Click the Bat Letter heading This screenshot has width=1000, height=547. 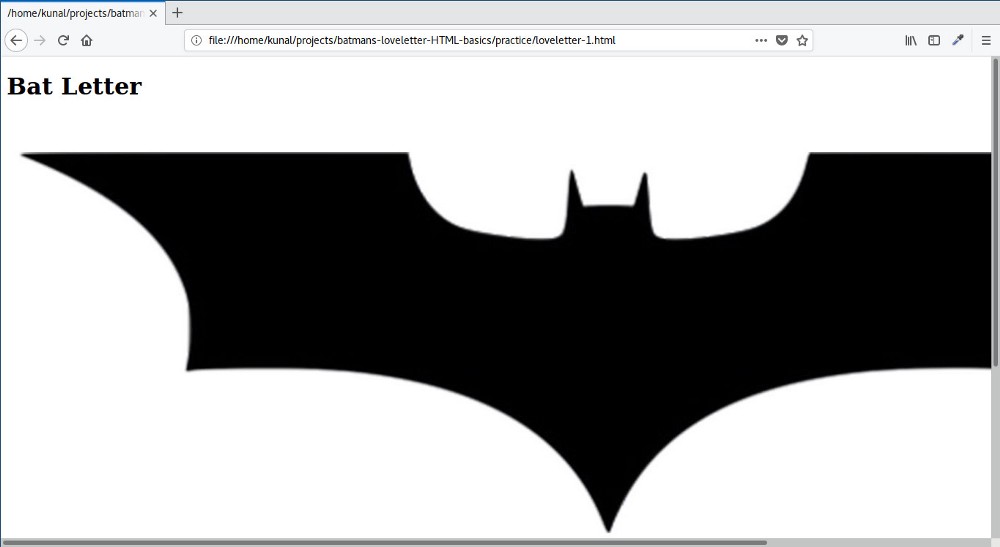(75, 87)
